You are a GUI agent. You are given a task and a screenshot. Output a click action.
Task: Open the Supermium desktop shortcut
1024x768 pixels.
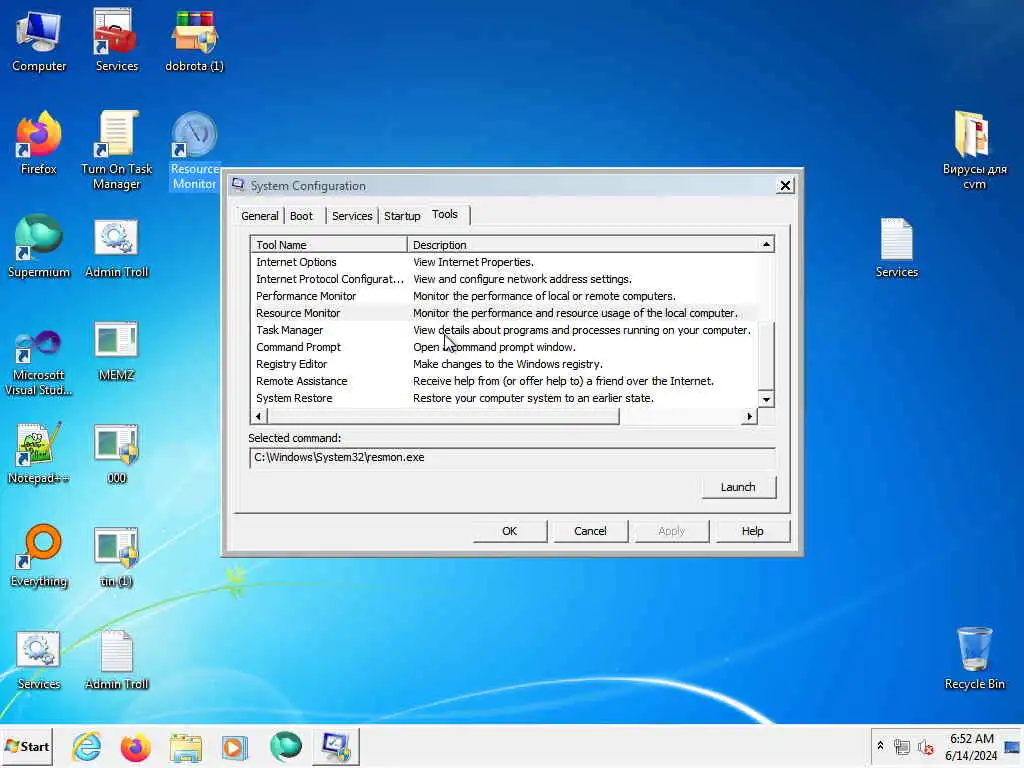[39, 247]
